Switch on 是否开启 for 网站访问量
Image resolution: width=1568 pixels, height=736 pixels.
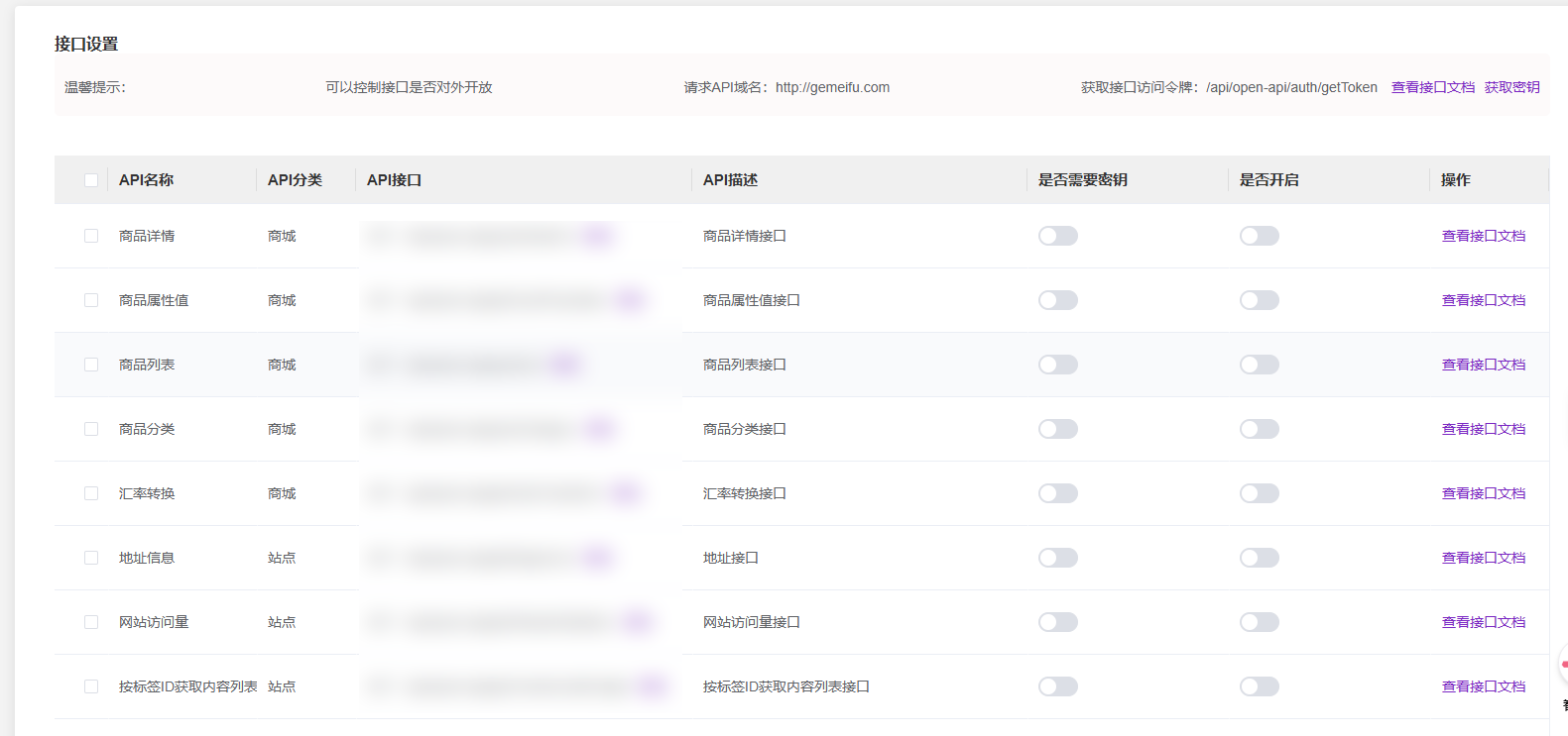pos(1259,622)
